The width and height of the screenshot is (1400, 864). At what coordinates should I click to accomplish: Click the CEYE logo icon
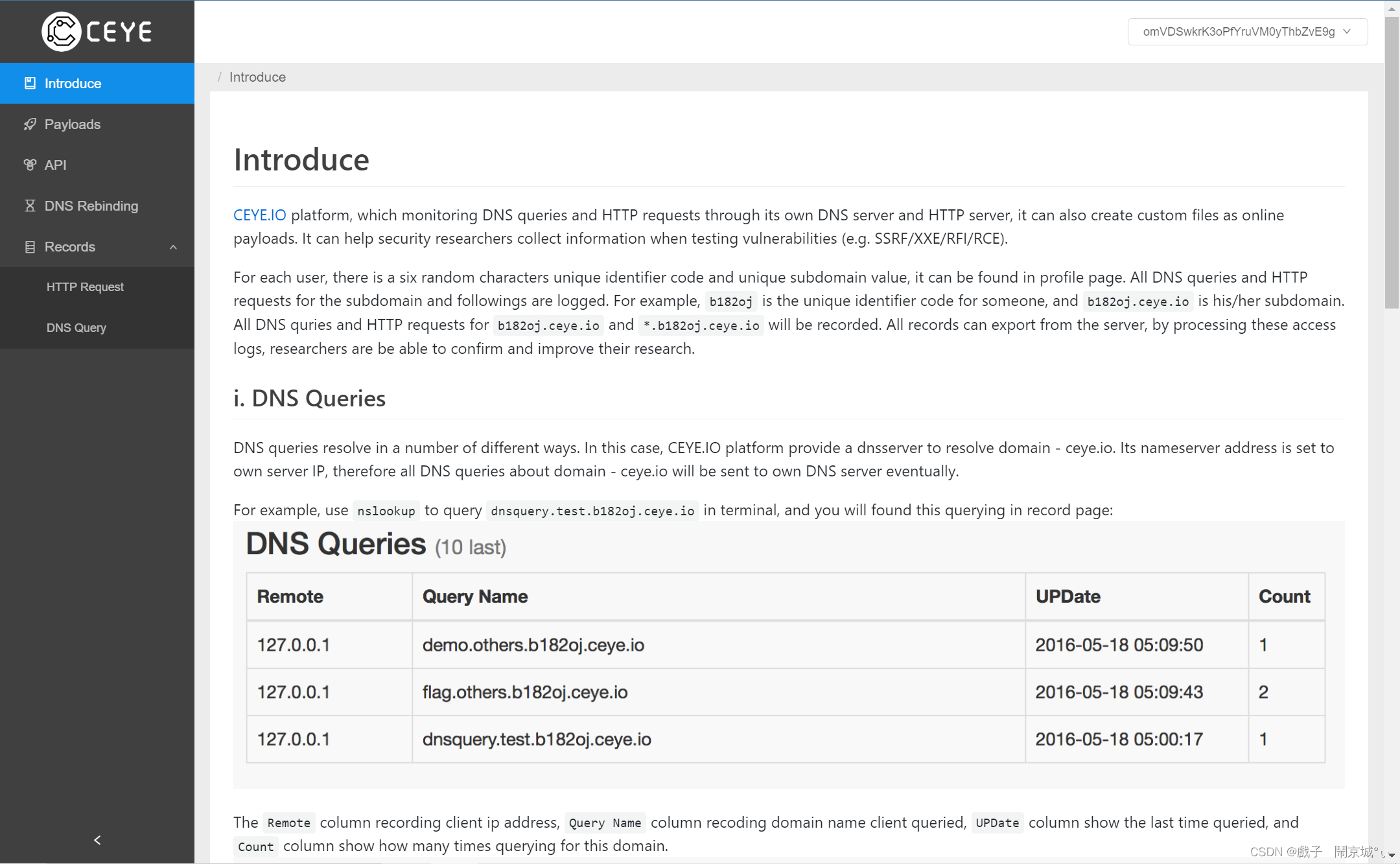[x=61, y=31]
